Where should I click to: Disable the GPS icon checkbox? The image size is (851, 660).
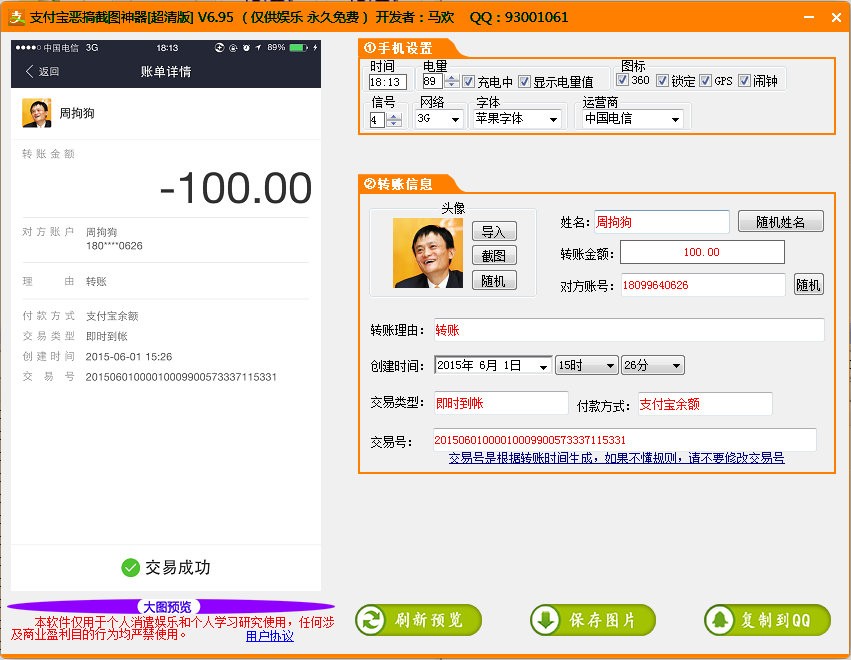tap(705, 81)
